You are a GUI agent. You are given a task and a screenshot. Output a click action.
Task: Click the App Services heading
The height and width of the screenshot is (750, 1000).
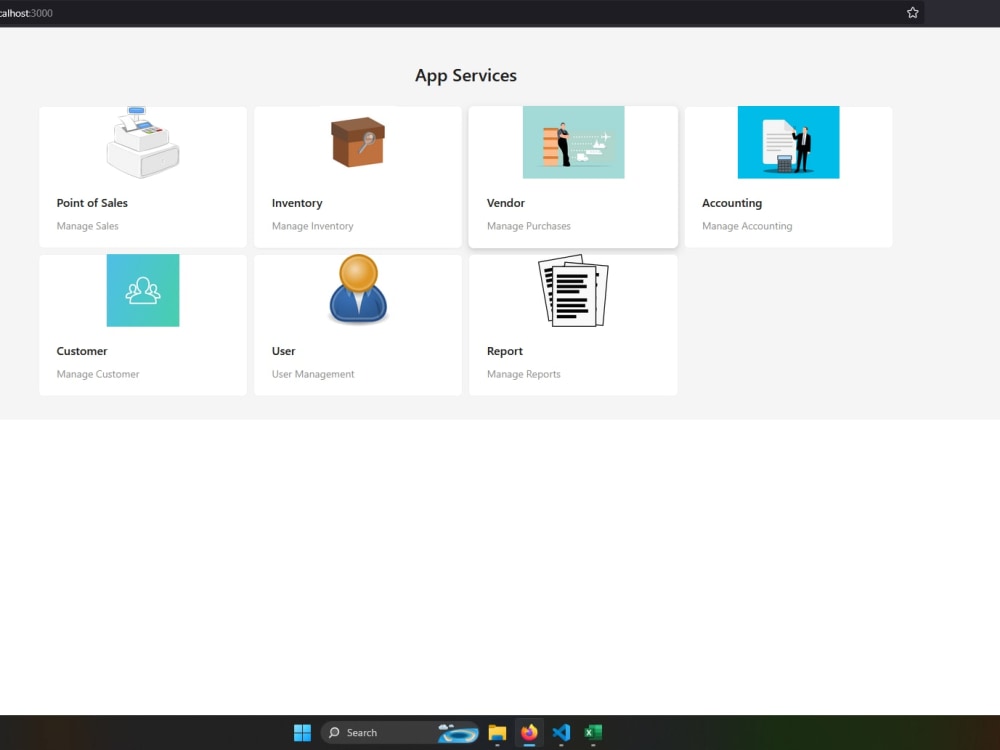click(466, 75)
